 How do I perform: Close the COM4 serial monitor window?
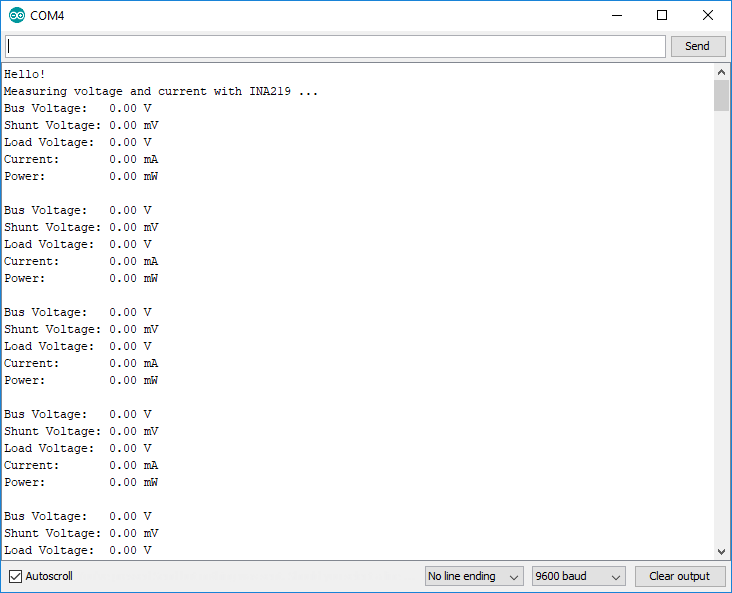pyautogui.click(x=708, y=15)
